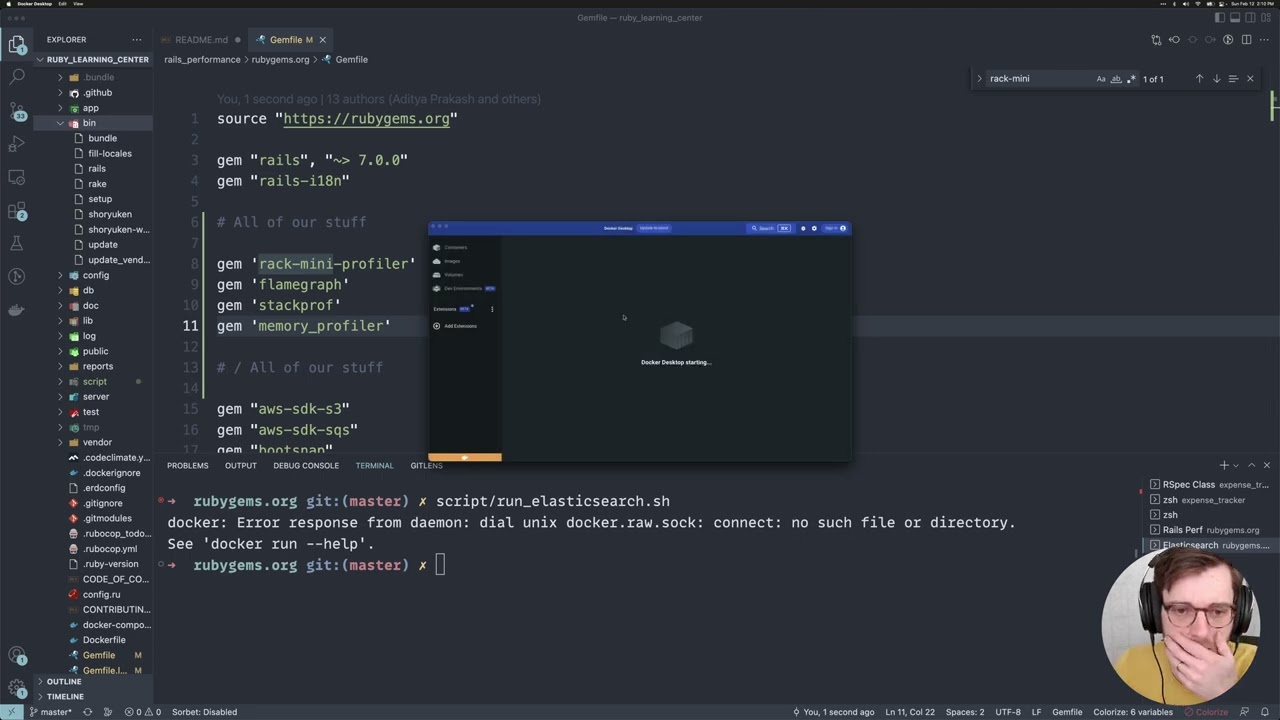
Task: Open Extensions three-dot menu in Docker Desktop
Action: point(492,309)
